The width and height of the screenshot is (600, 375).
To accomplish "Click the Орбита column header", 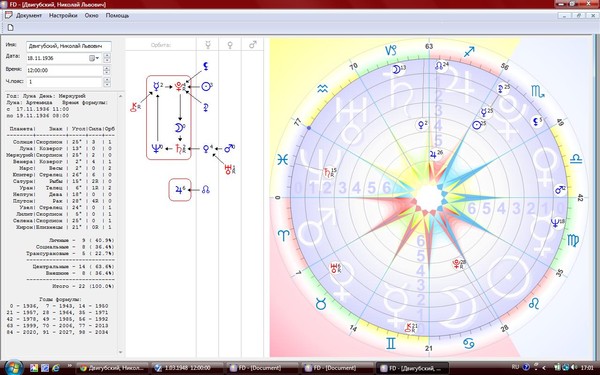I will 161,45.
